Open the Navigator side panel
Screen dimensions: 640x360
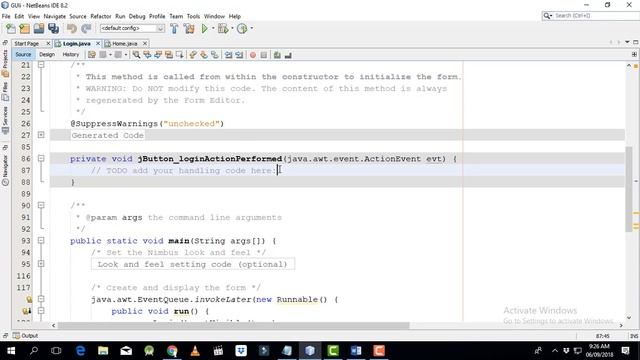coord(5,170)
